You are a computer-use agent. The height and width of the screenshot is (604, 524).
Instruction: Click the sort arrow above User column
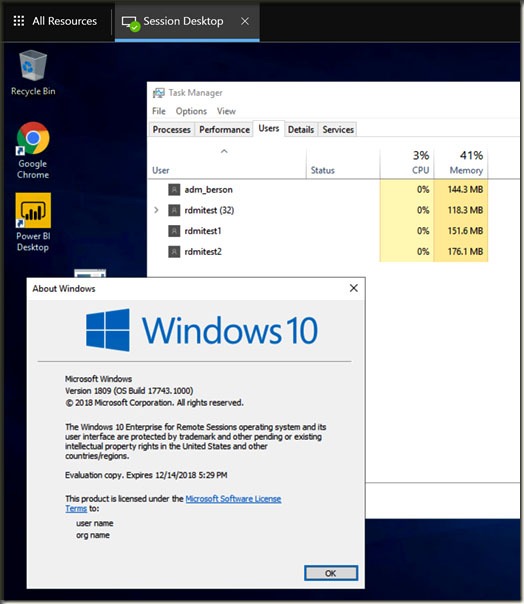click(224, 151)
